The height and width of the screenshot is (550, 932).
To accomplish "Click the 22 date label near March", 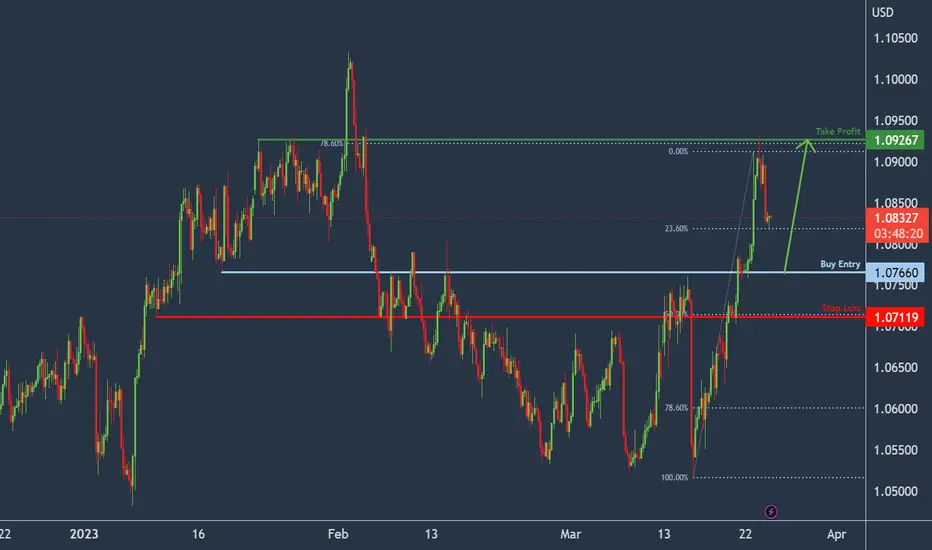I will coord(745,534).
